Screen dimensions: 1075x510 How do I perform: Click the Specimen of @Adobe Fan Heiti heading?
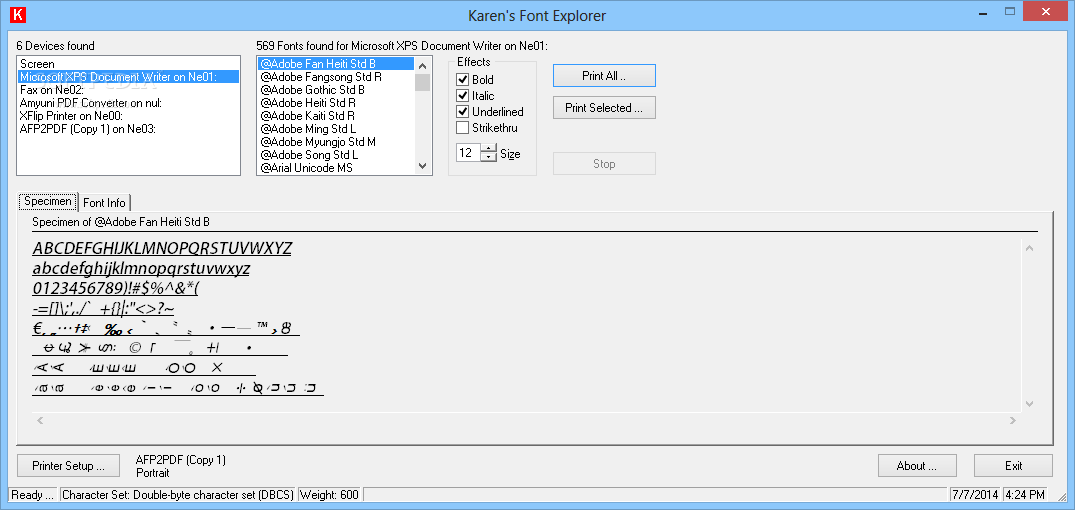121,222
